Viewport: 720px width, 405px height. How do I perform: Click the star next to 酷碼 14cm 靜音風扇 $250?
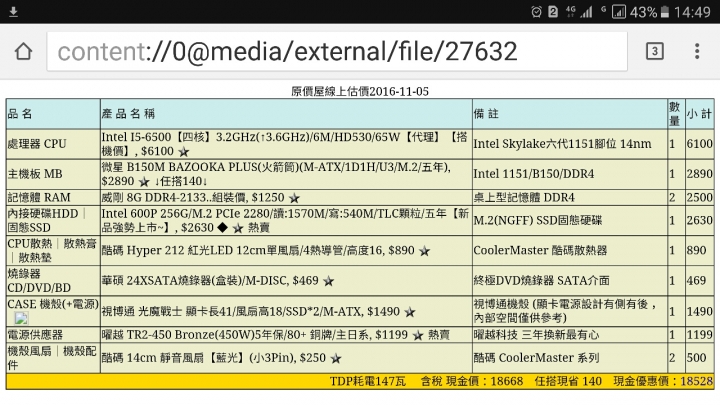(336, 358)
